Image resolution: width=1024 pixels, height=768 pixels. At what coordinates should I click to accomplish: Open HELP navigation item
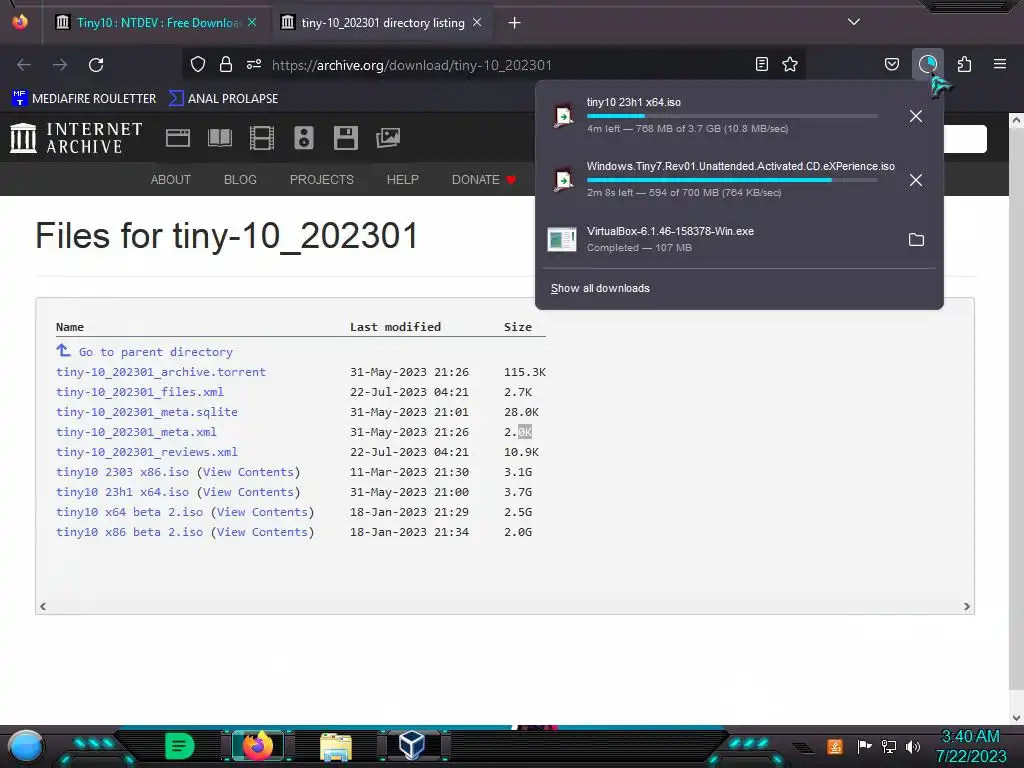(x=402, y=180)
